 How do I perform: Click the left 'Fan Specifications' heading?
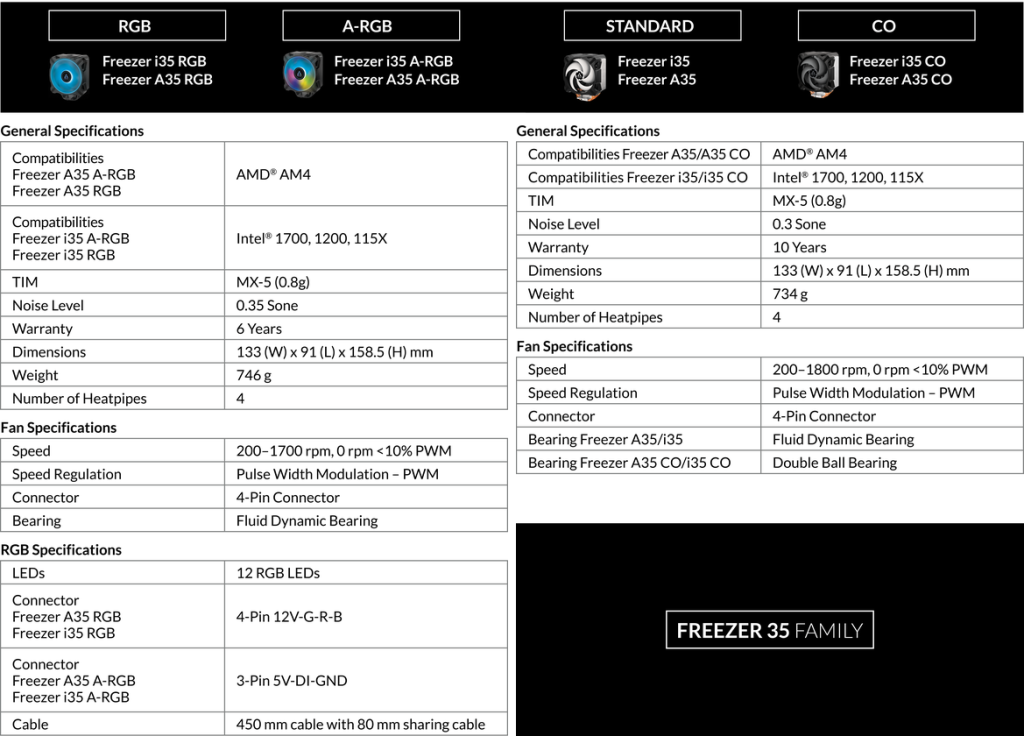(x=59, y=428)
